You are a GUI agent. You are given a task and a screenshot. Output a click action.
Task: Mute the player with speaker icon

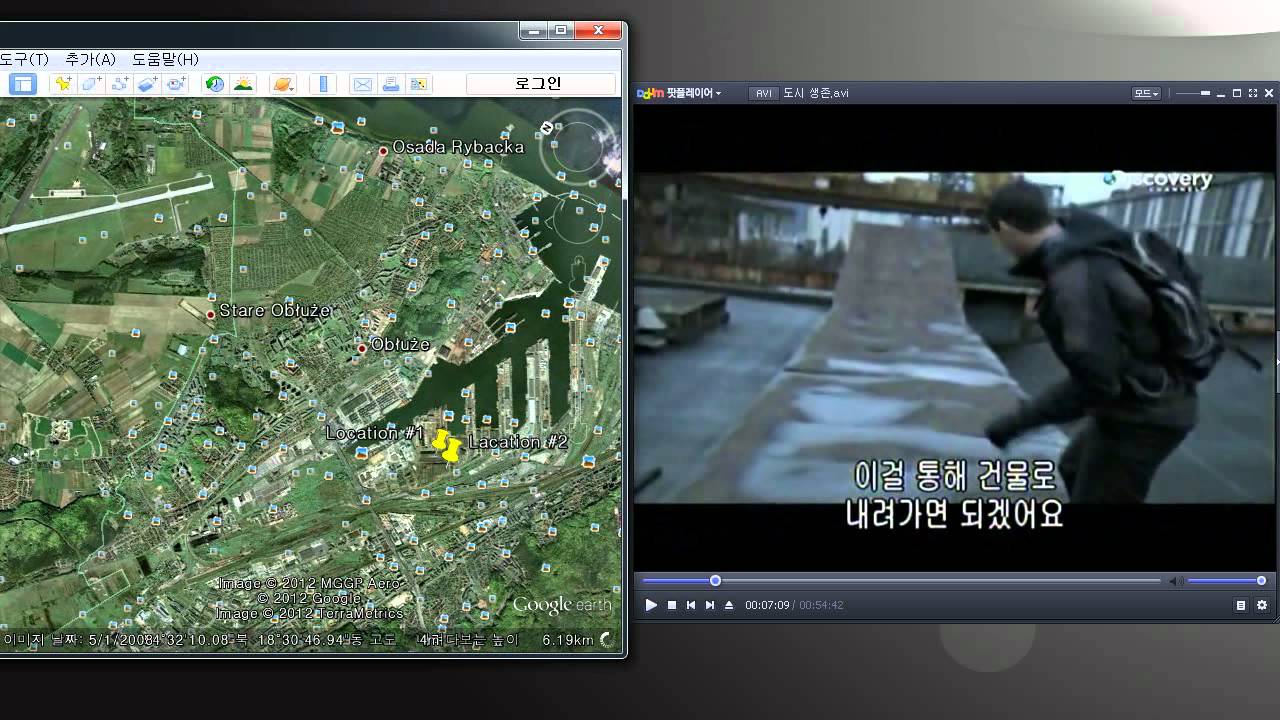[x=1176, y=581]
